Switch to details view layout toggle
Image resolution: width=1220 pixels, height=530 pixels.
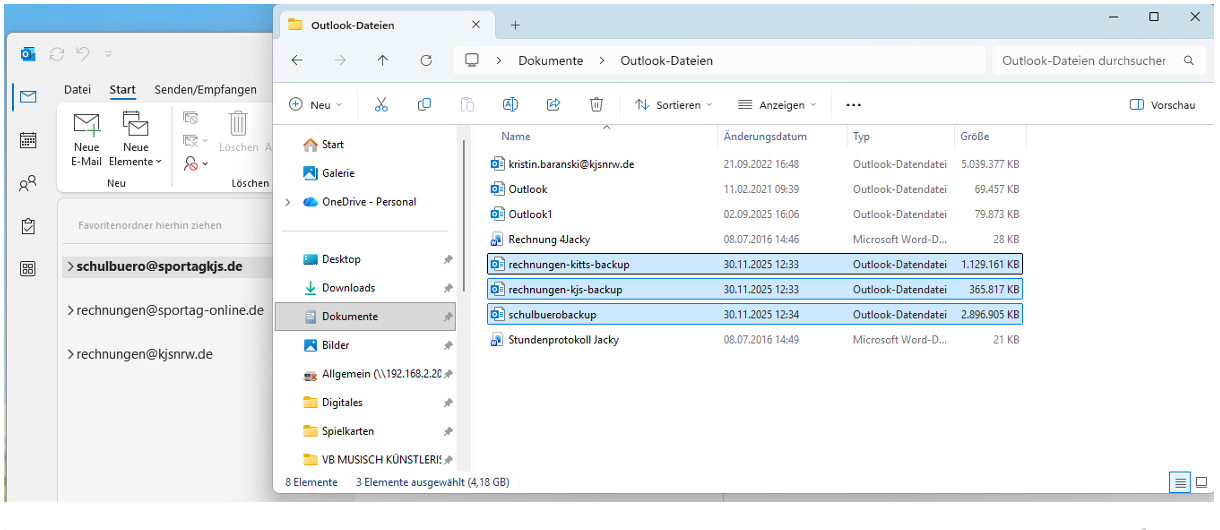(1181, 482)
